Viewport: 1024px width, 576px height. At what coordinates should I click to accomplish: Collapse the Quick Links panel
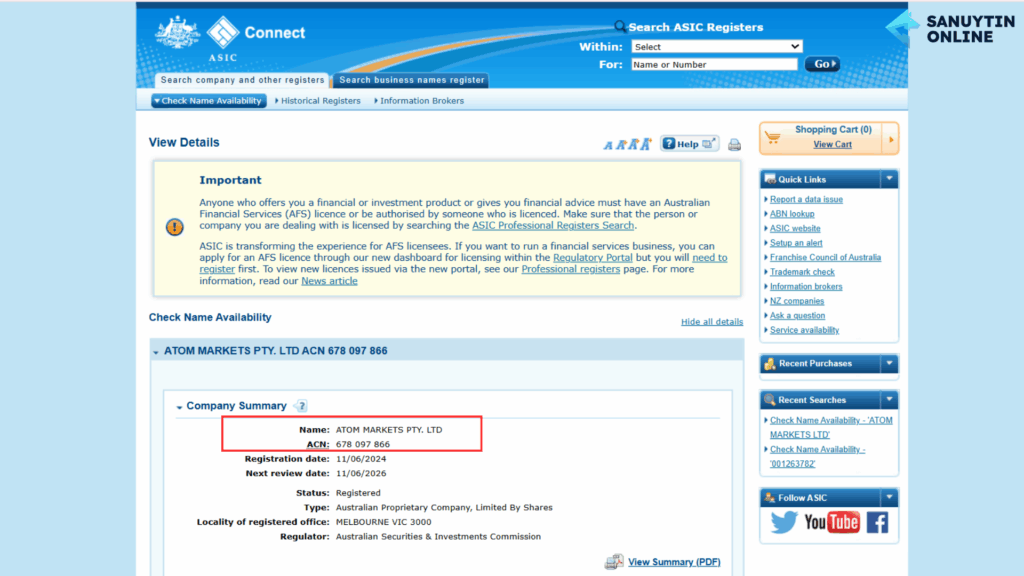(889, 179)
